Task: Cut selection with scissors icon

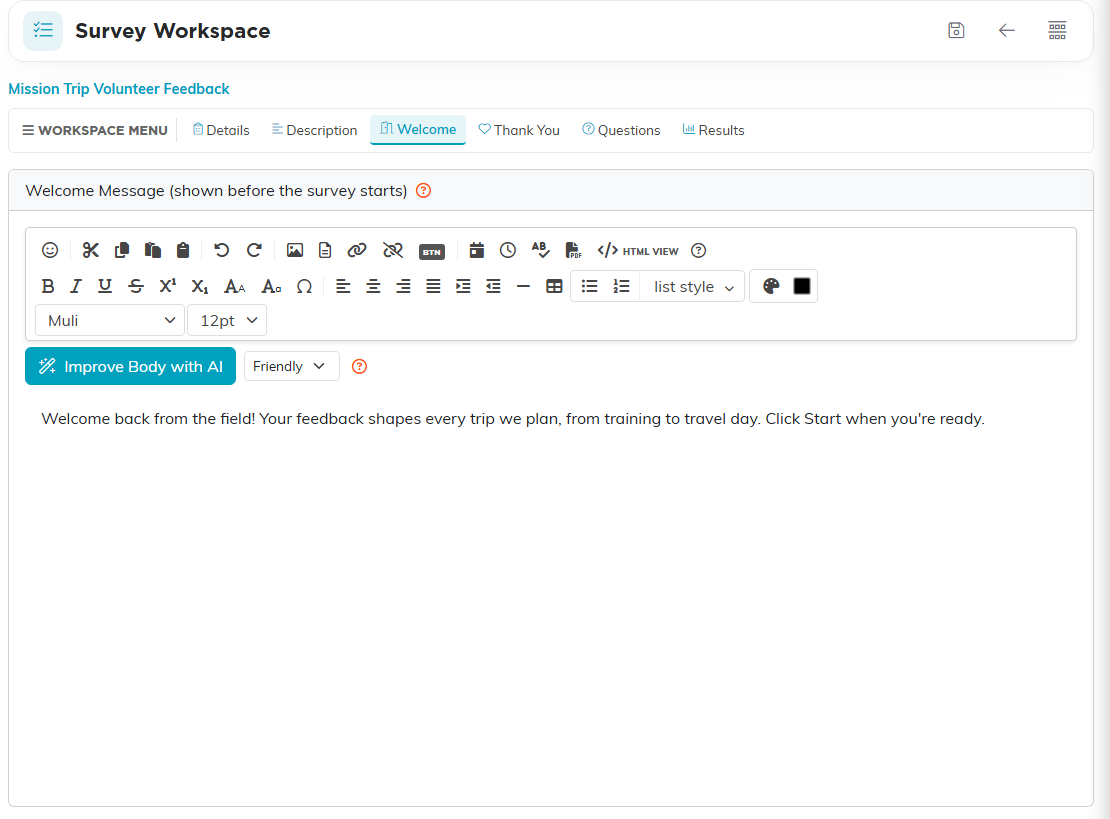Action: (90, 250)
